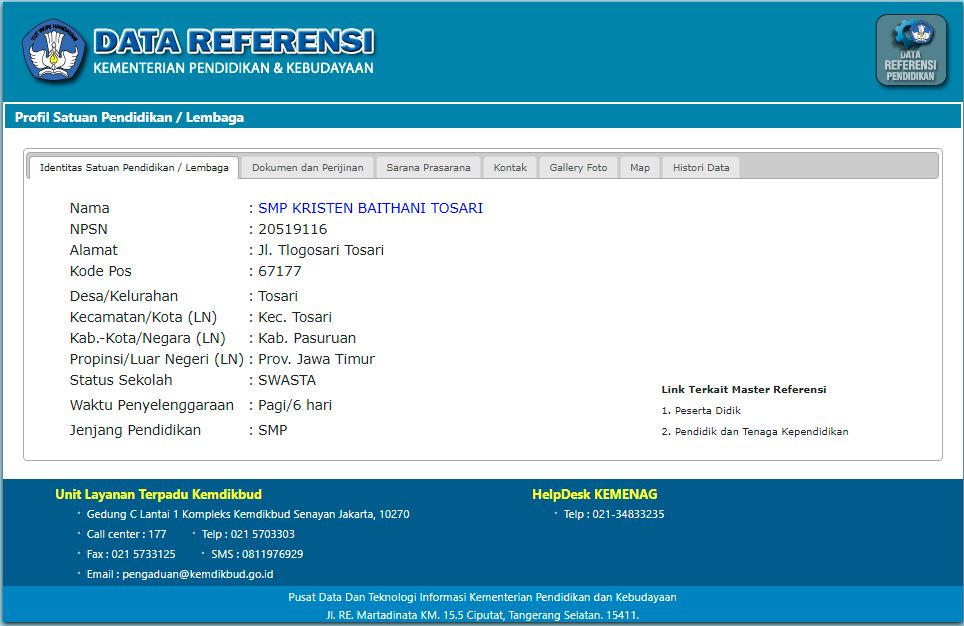Click the Tut Wuri Handayani ministry logo
964x626 pixels.
coord(54,51)
